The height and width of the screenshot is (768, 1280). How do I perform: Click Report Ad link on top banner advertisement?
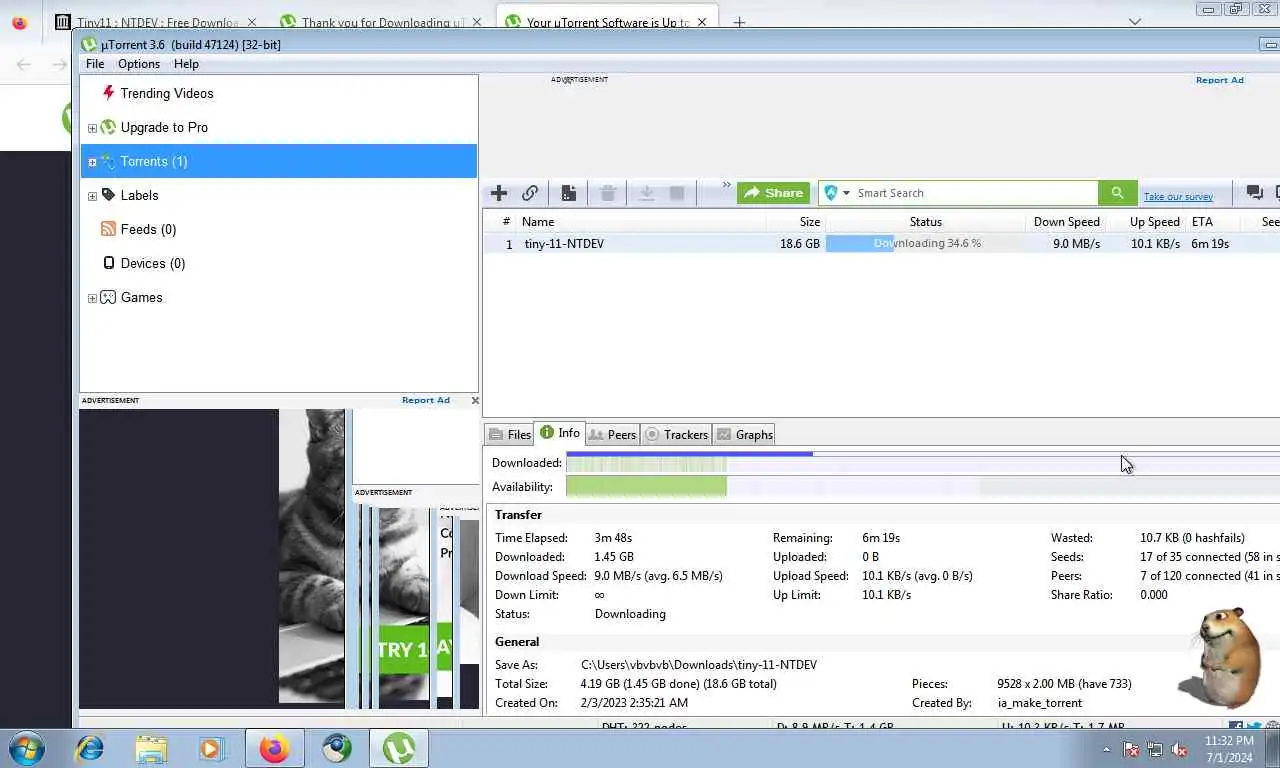point(1220,80)
